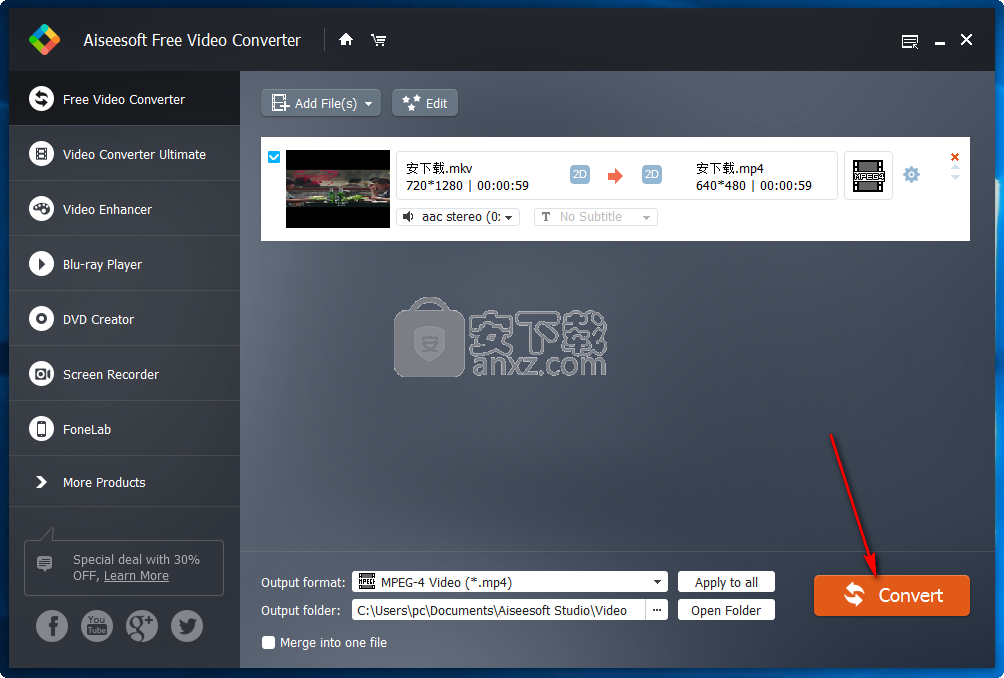Open Output format dropdown
The image size is (1004, 678).
point(510,582)
